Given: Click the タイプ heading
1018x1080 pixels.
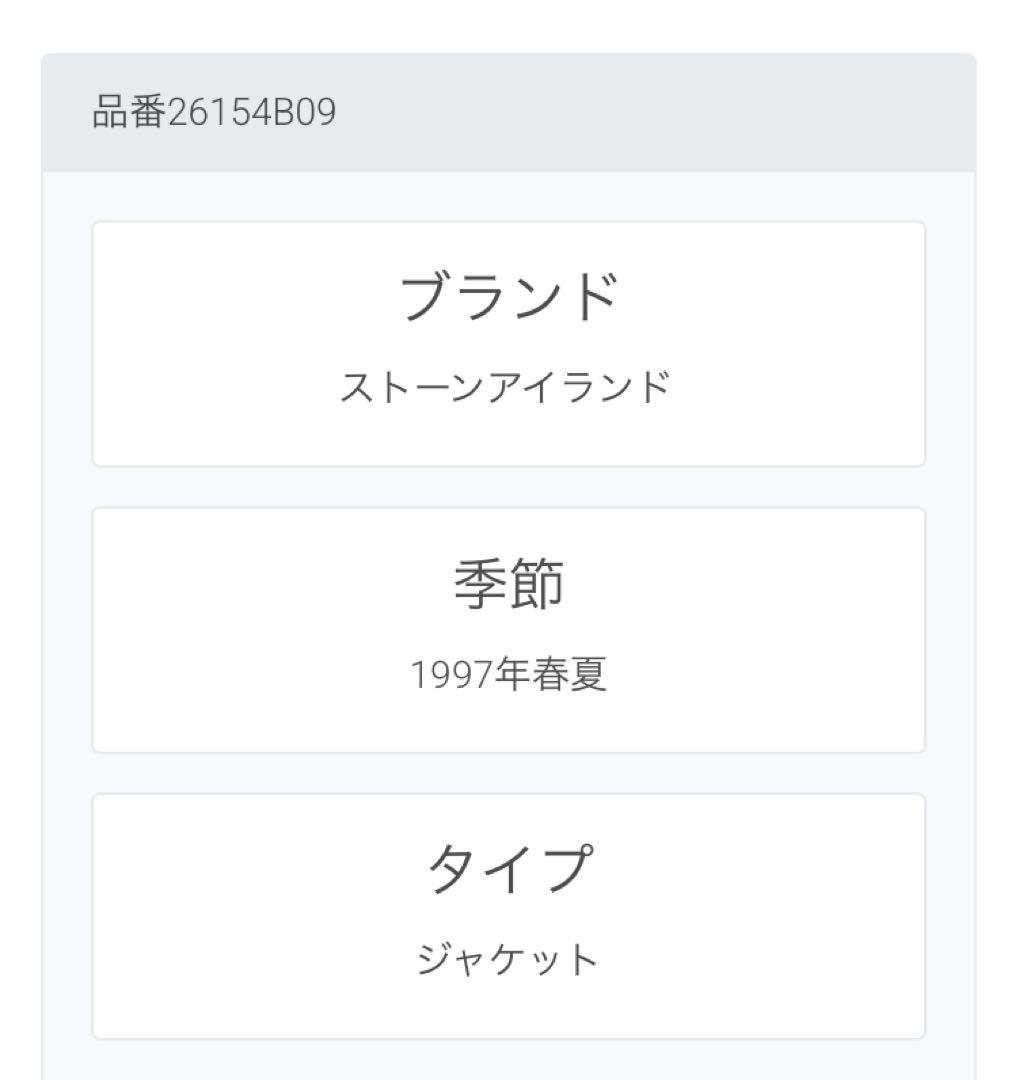Looking at the screenshot, I should pos(508,869).
